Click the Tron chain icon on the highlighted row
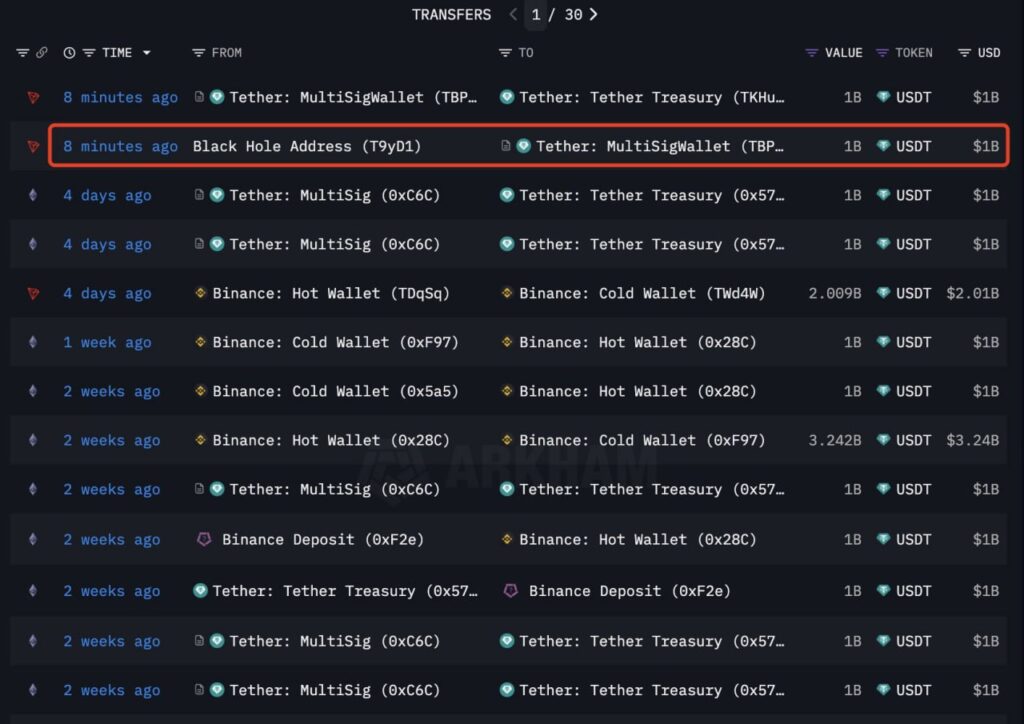1024x724 pixels. pyautogui.click(x=34, y=146)
